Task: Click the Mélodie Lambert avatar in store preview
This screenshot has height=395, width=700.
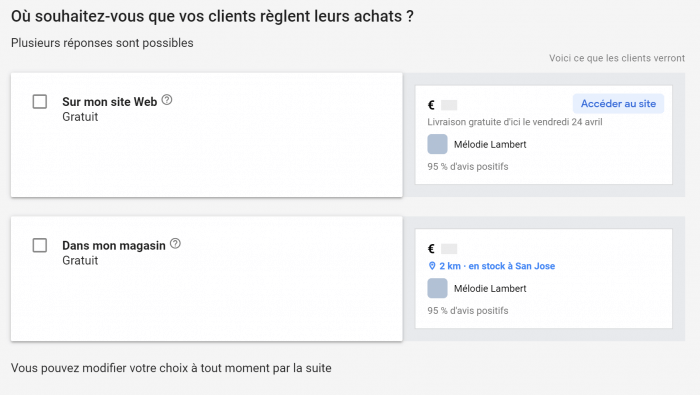Action: click(438, 288)
